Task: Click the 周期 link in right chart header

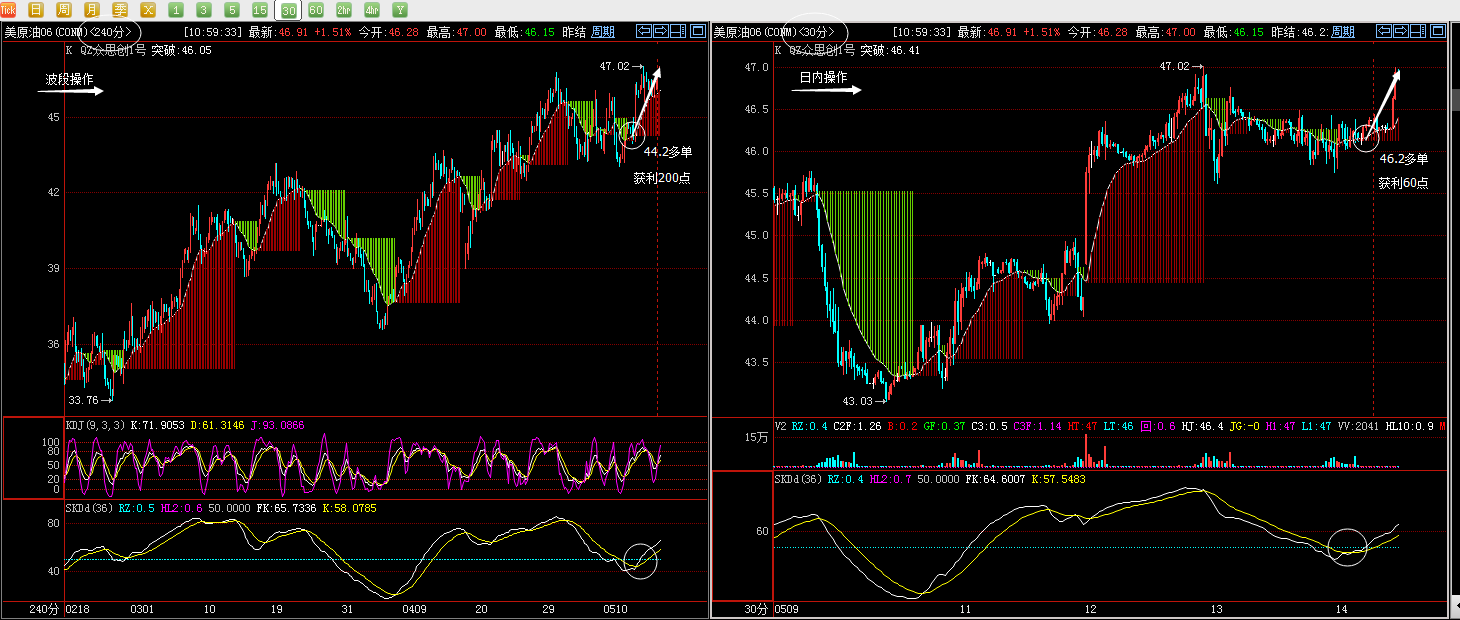Action: pos(1343,32)
